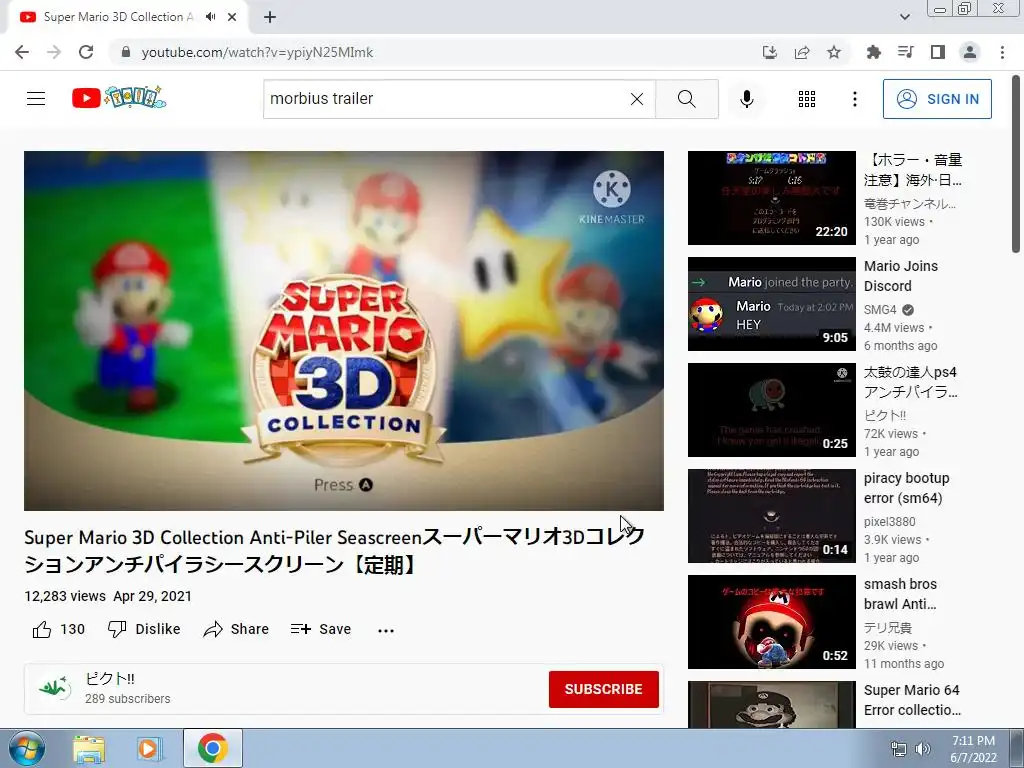Open the 22:20 horror video thumbnail
The width and height of the screenshot is (1024, 768).
click(x=771, y=198)
